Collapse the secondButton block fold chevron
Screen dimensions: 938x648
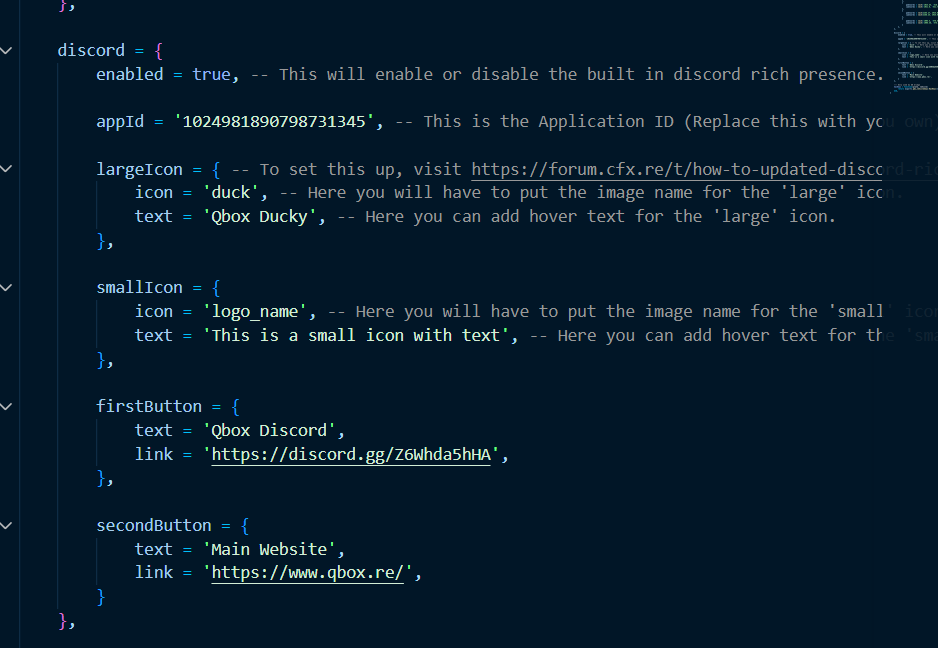click(x=6, y=525)
